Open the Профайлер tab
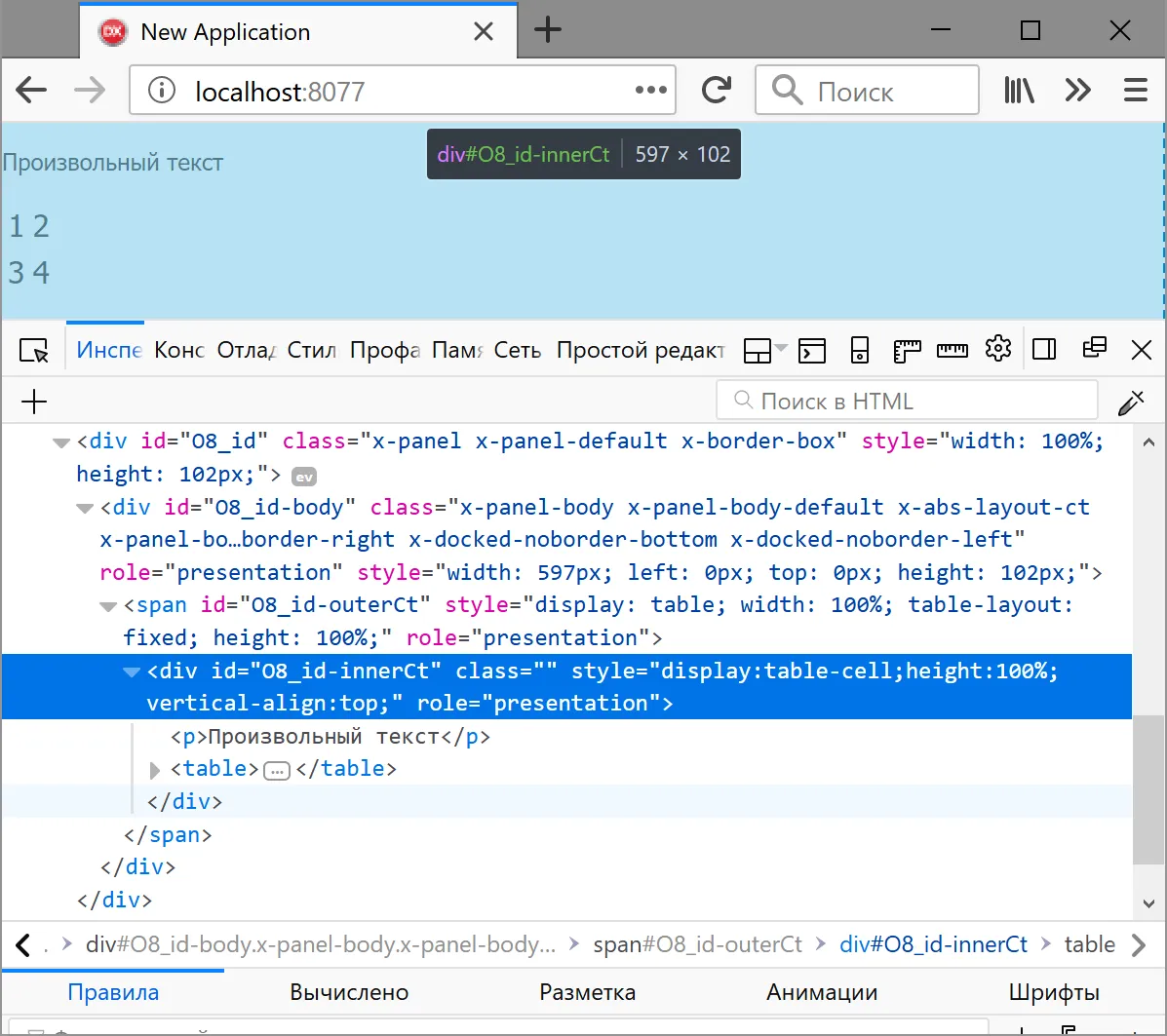The image size is (1167, 1036). 385,350
